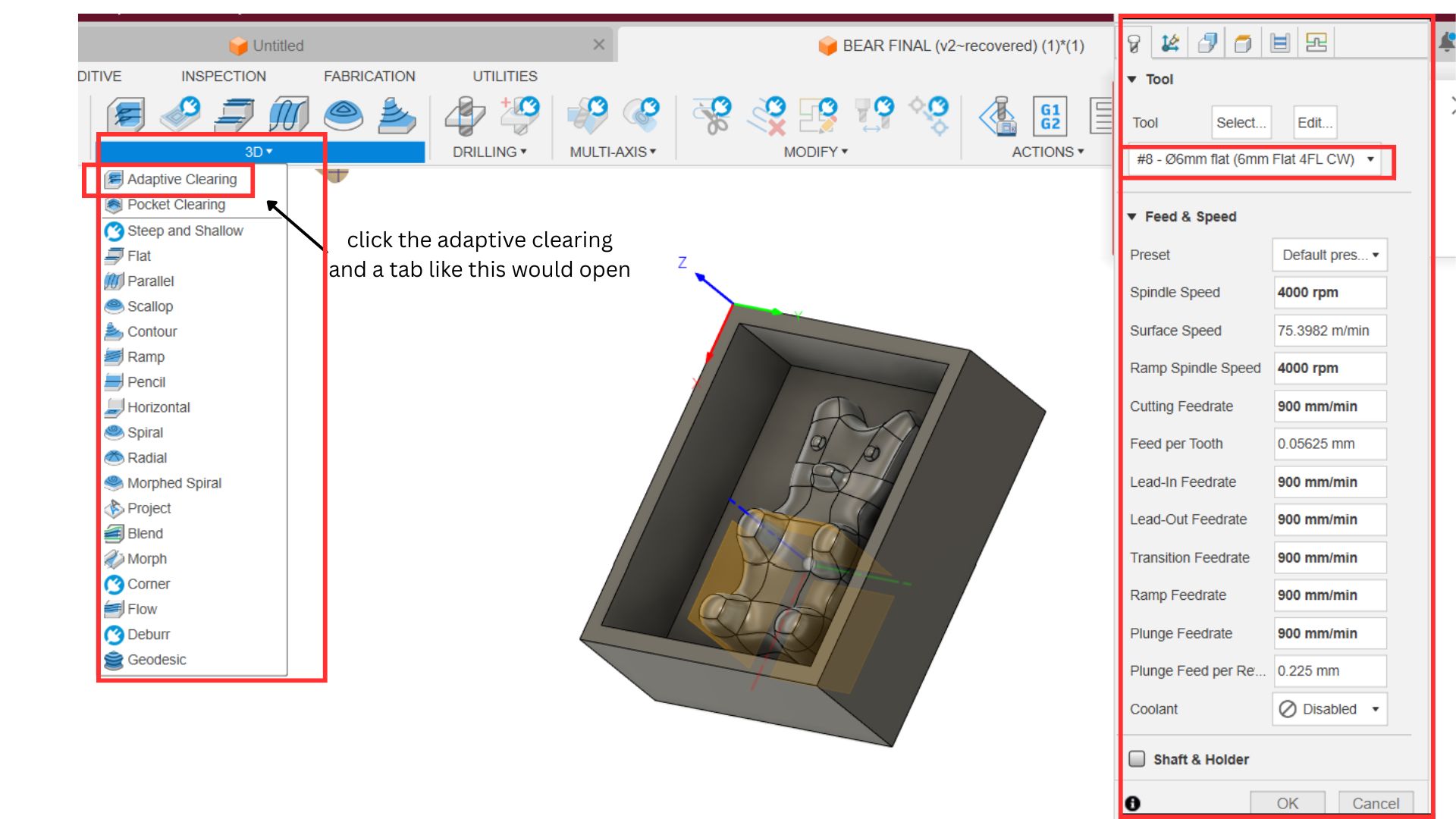Click the Edit... tool button
This screenshot has width=1456, height=819.
pyautogui.click(x=1315, y=122)
